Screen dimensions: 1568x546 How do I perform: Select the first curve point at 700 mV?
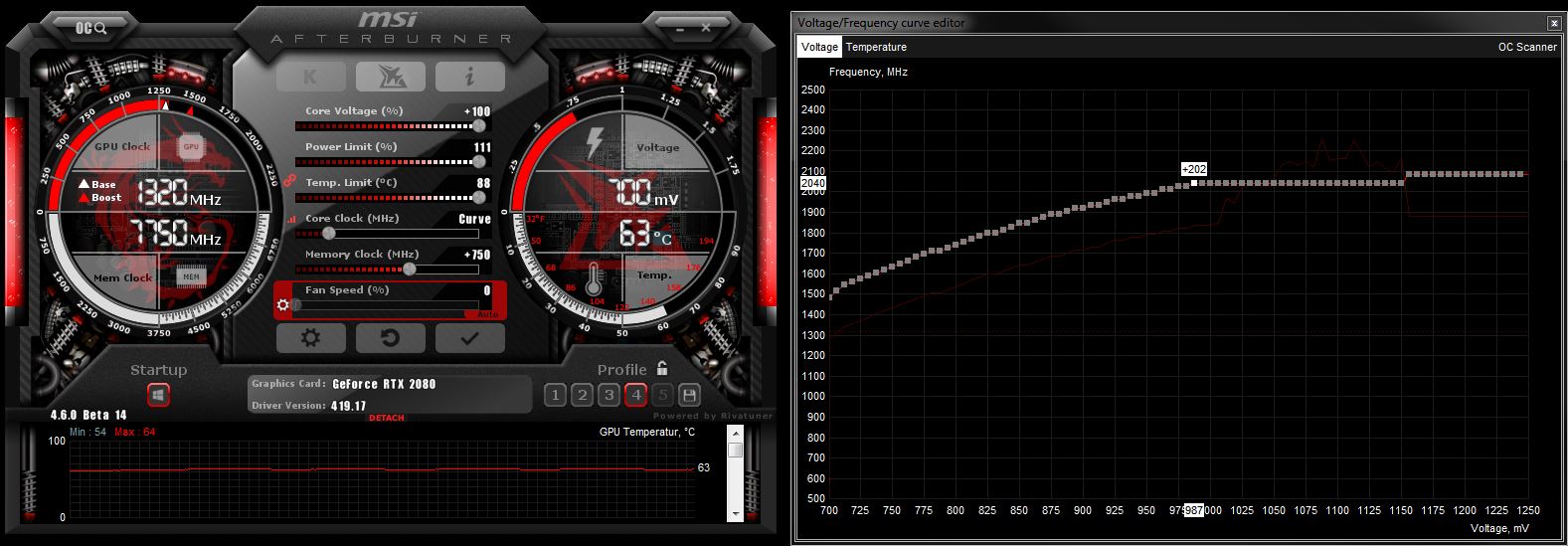pyautogui.click(x=831, y=295)
